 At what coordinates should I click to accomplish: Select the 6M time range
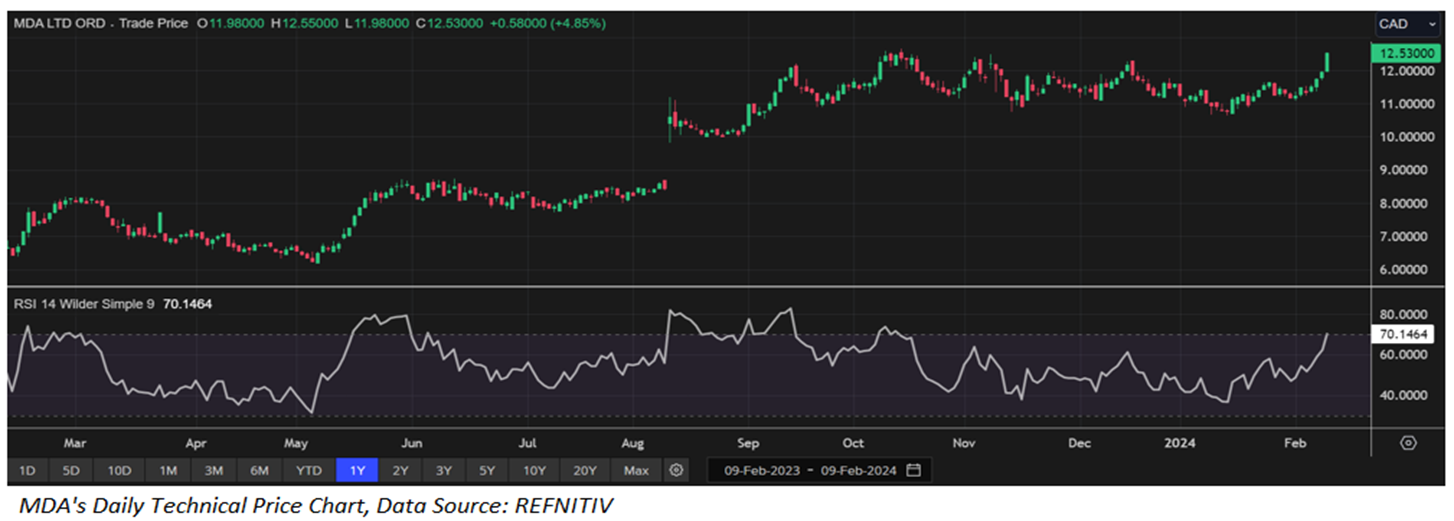point(259,470)
